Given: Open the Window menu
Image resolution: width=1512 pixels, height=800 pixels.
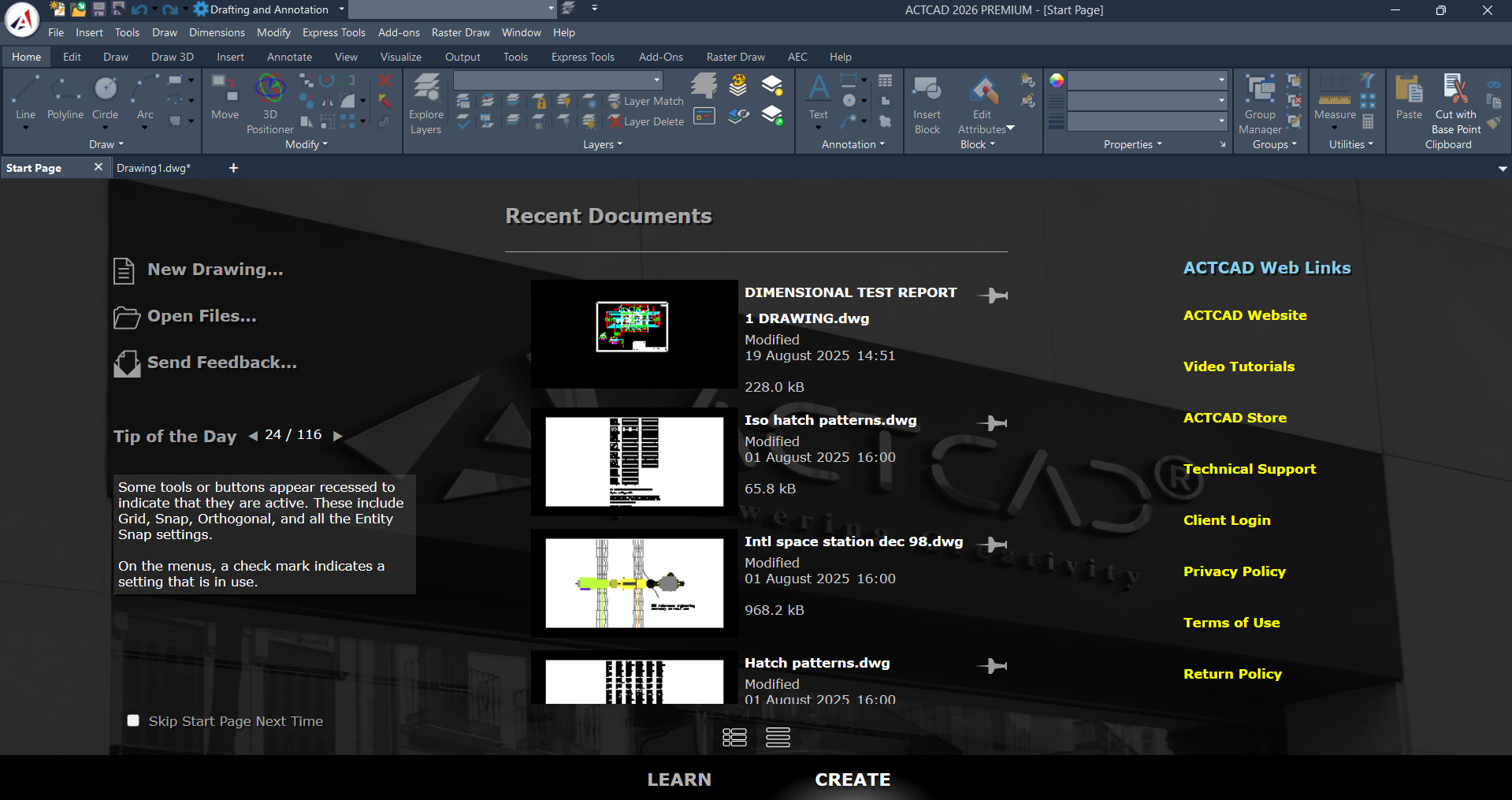Looking at the screenshot, I should (522, 32).
